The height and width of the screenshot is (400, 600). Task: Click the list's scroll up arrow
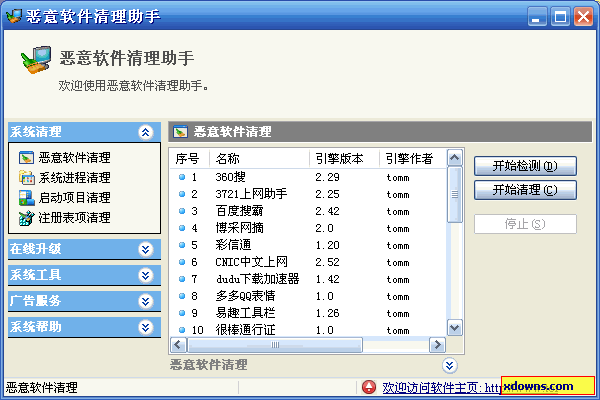(x=455, y=158)
